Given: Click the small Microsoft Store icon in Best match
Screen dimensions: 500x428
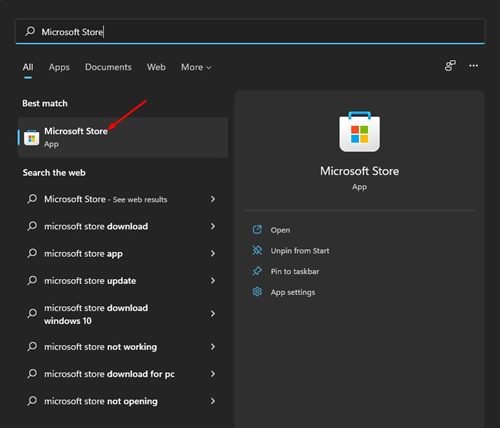Looking at the screenshot, I should point(32,137).
